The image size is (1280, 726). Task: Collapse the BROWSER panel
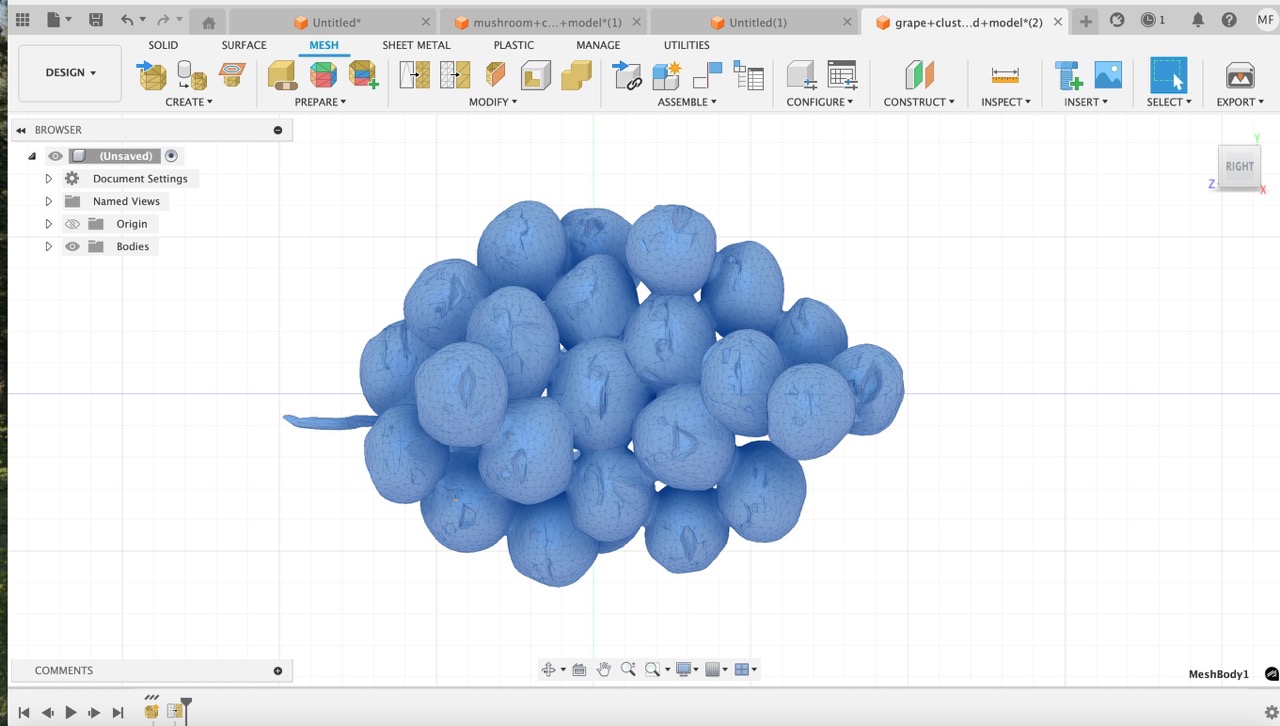(21, 129)
